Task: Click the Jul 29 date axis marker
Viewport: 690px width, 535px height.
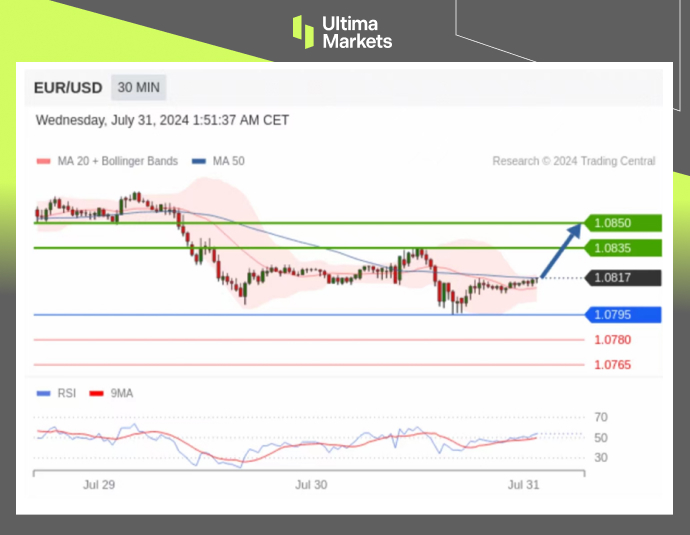Action: tap(99, 484)
